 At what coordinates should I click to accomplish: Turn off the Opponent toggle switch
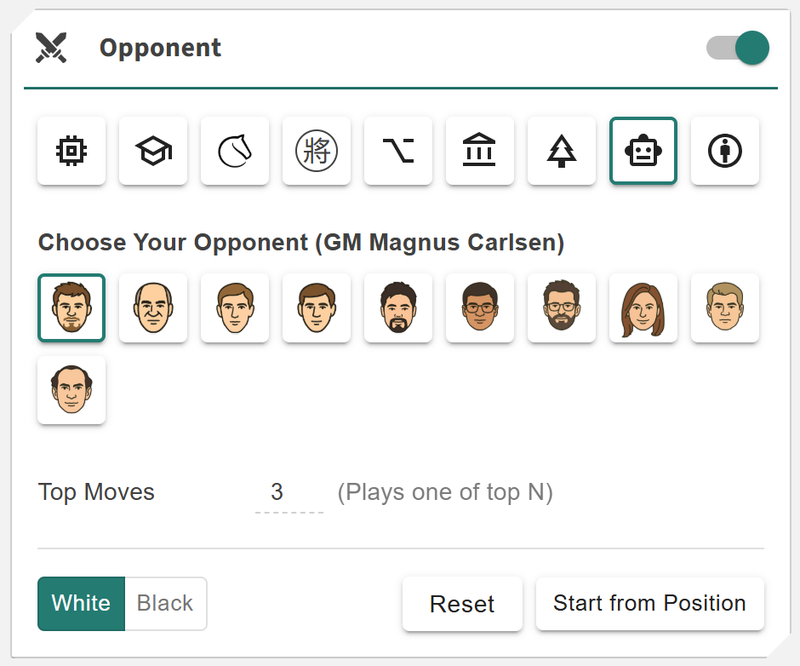tap(738, 48)
